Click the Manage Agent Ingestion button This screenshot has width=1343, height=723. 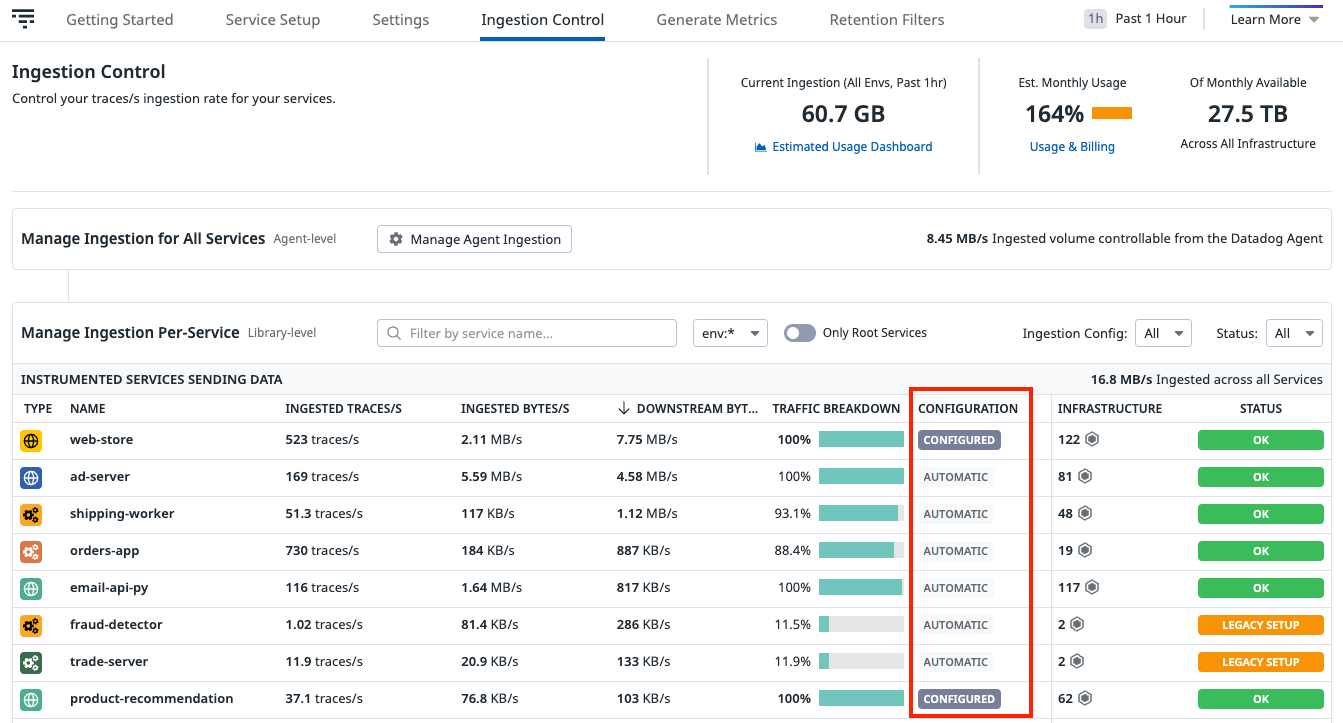[x=474, y=239]
